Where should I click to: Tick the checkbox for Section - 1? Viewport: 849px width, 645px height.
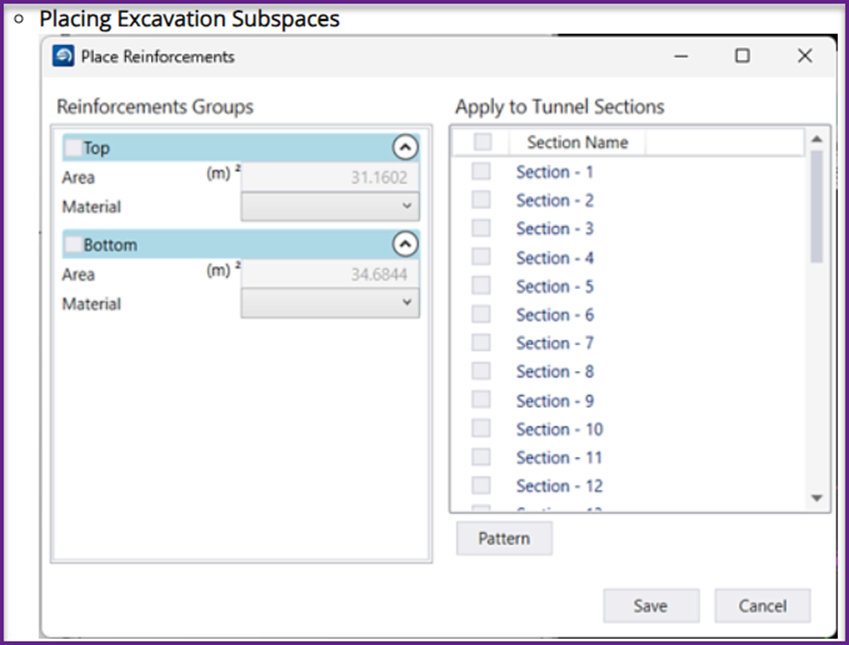481,172
